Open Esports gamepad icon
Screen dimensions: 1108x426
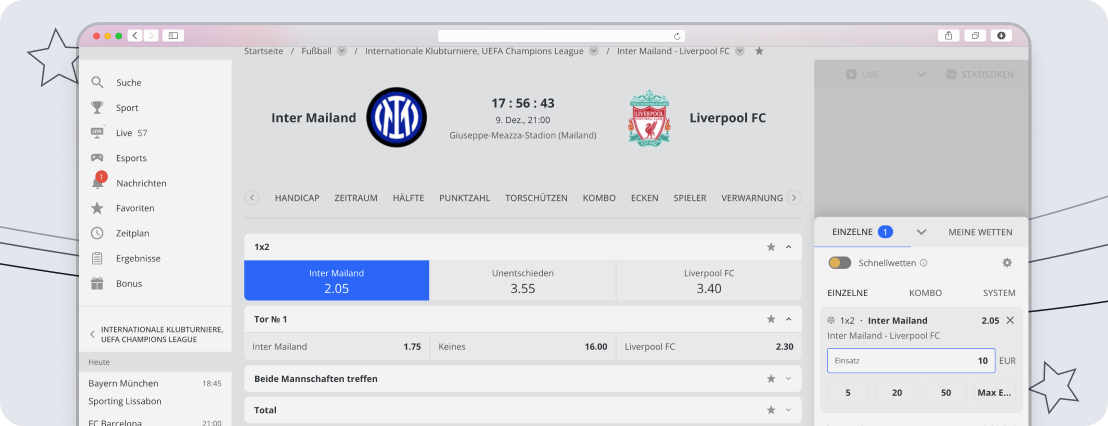pos(97,158)
